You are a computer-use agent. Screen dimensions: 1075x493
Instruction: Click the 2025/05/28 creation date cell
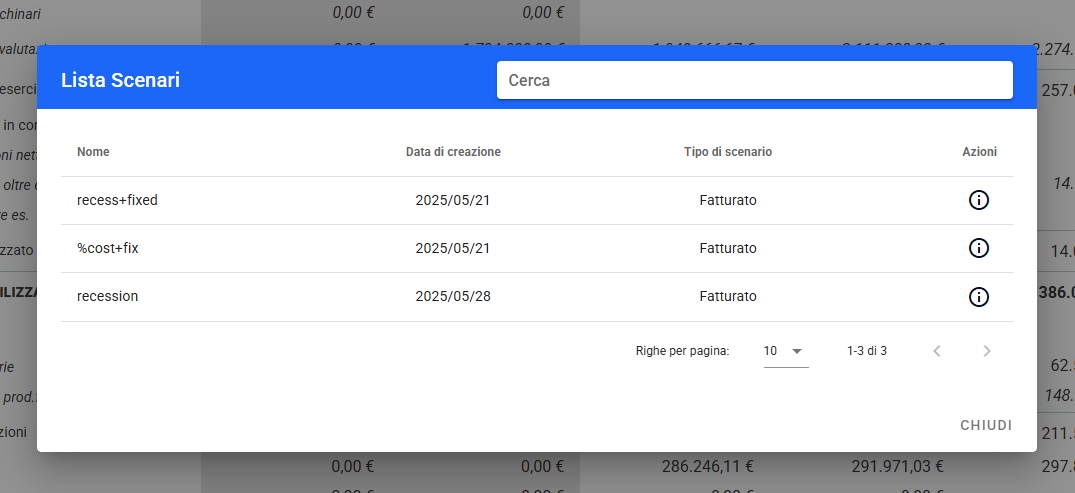pos(453,296)
